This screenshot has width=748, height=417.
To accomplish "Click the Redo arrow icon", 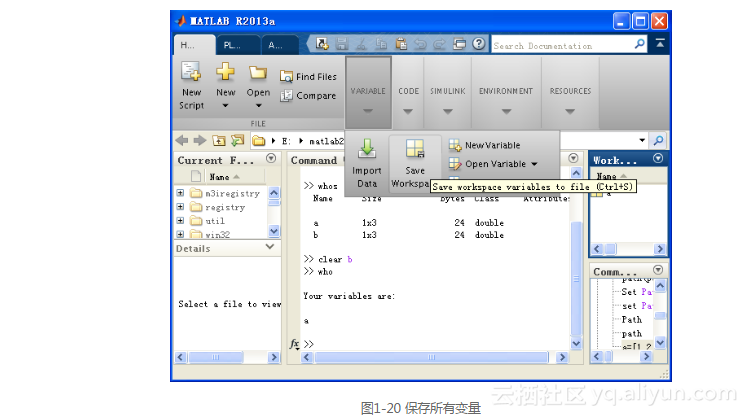I will 439,44.
